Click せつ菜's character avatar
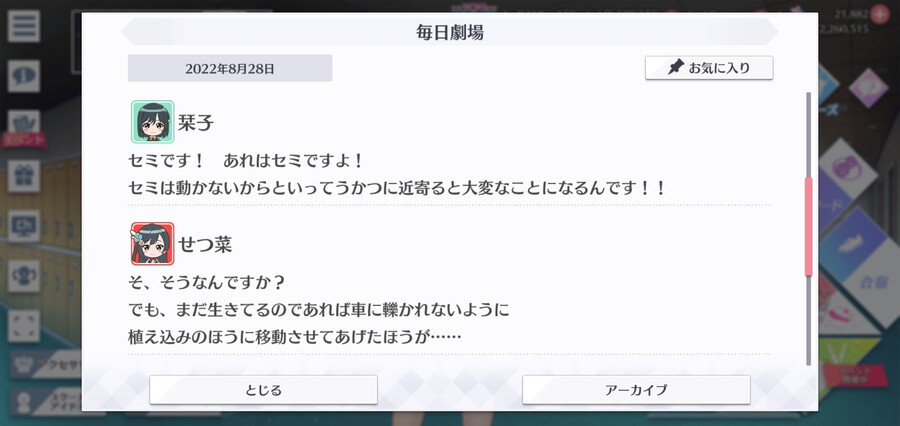The height and width of the screenshot is (426, 900). tap(153, 243)
